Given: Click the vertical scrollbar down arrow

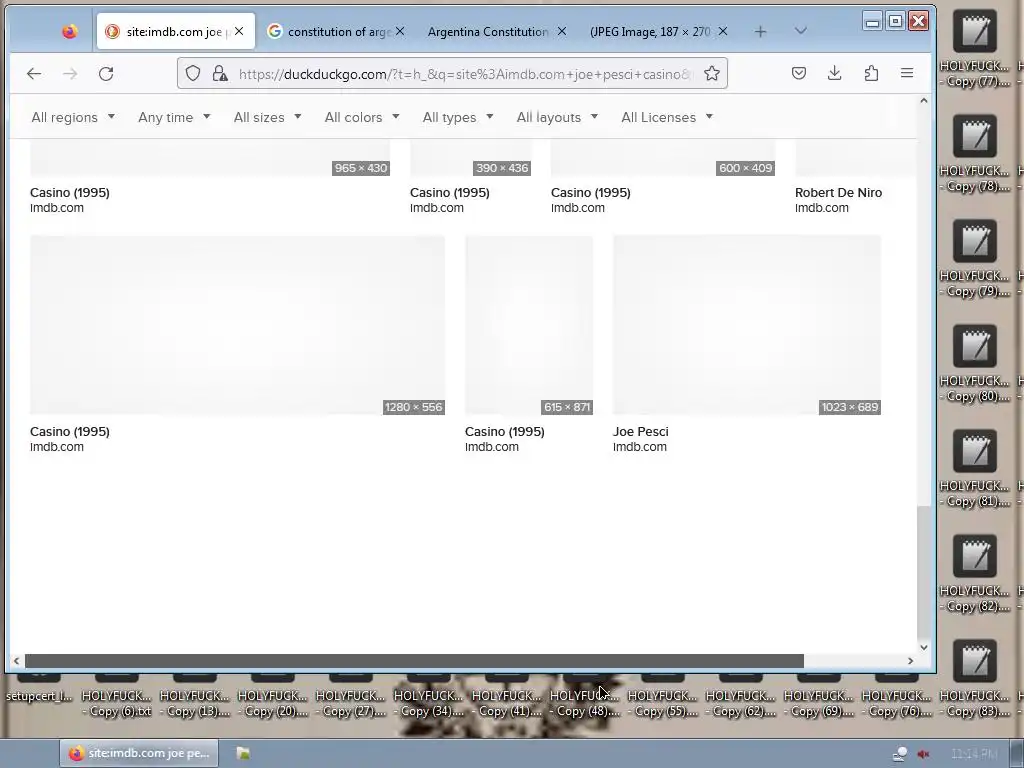Looking at the screenshot, I should click(x=923, y=647).
